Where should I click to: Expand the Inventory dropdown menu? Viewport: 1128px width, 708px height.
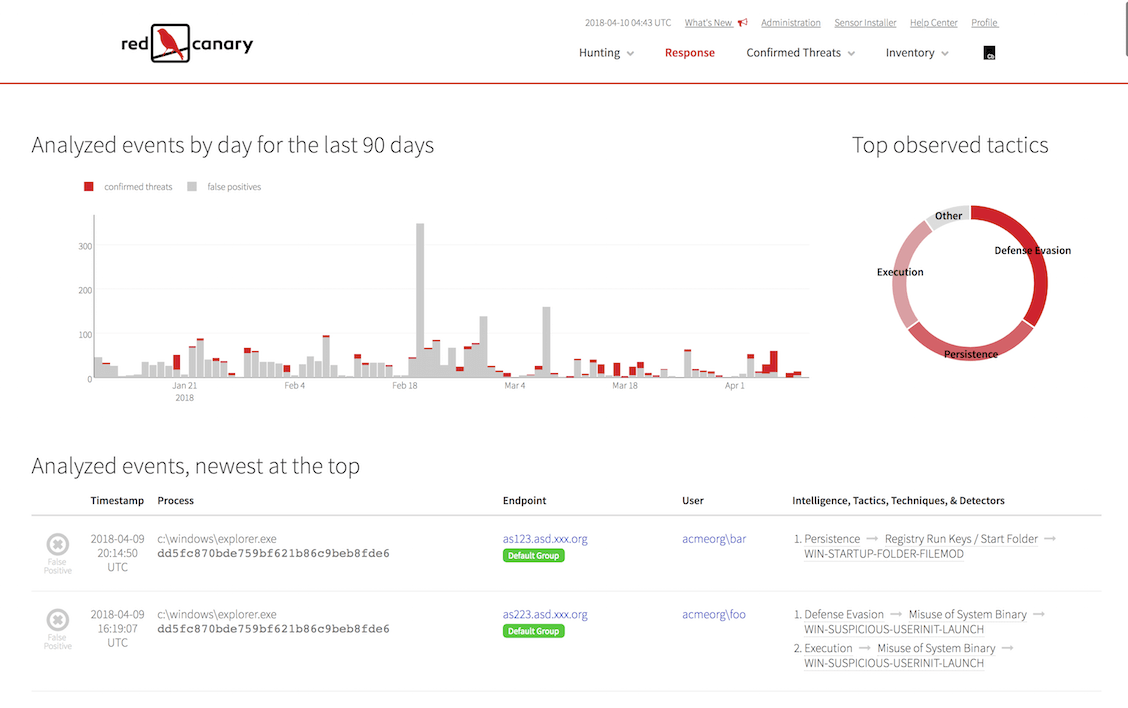click(x=916, y=53)
